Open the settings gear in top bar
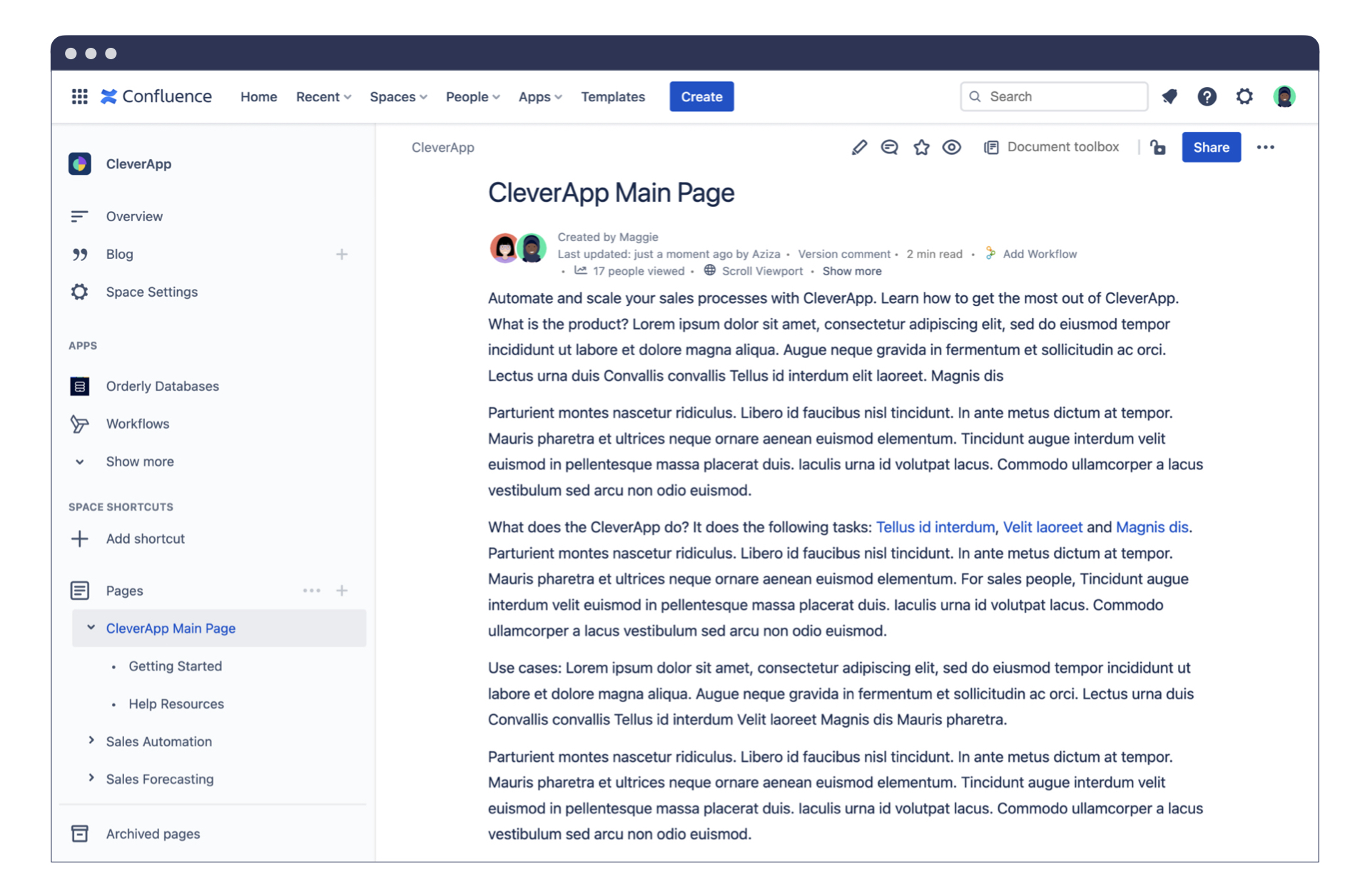Screen dimensions: 1370x896 [1244, 96]
